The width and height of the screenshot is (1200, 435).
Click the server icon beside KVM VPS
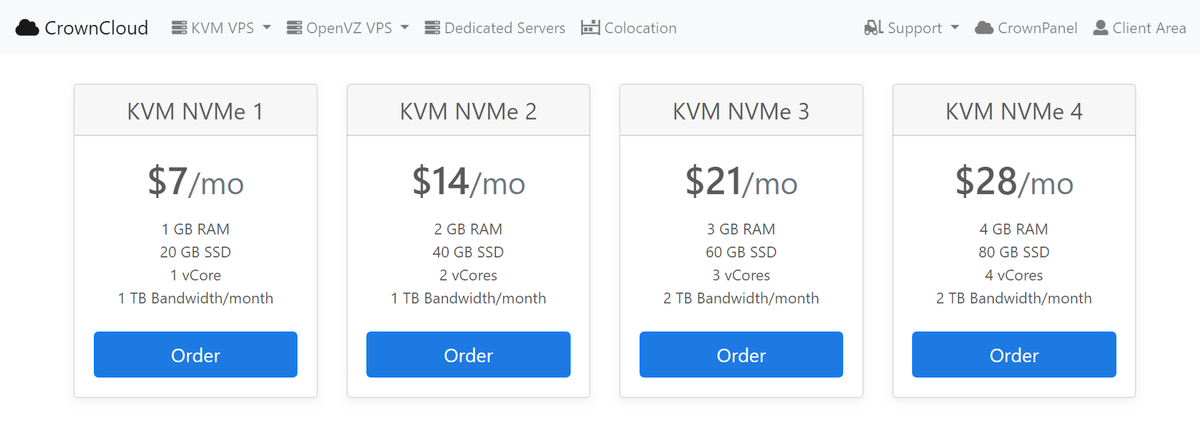click(180, 28)
